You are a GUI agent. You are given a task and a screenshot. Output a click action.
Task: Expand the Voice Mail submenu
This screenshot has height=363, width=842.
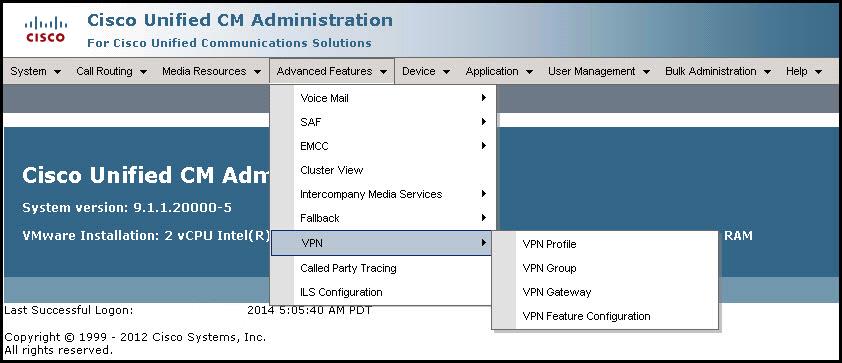click(381, 98)
